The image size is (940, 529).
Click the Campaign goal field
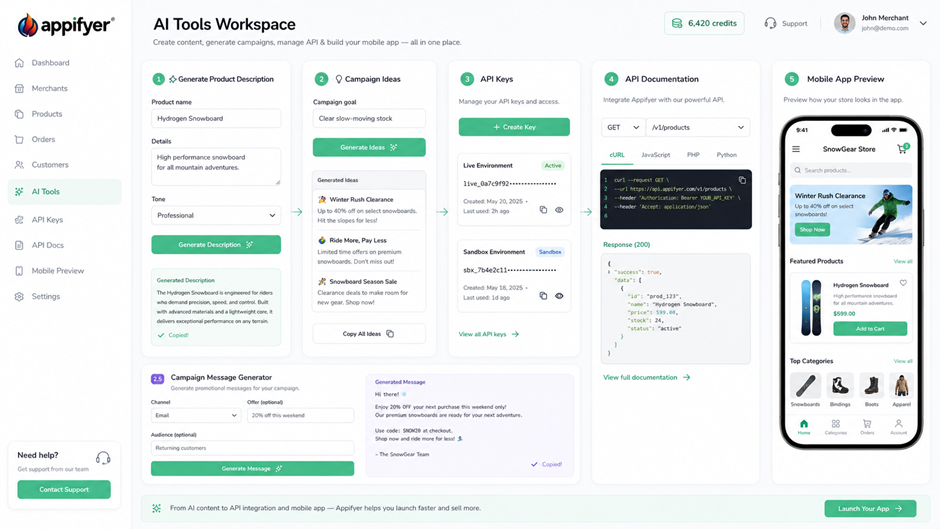tap(369, 118)
